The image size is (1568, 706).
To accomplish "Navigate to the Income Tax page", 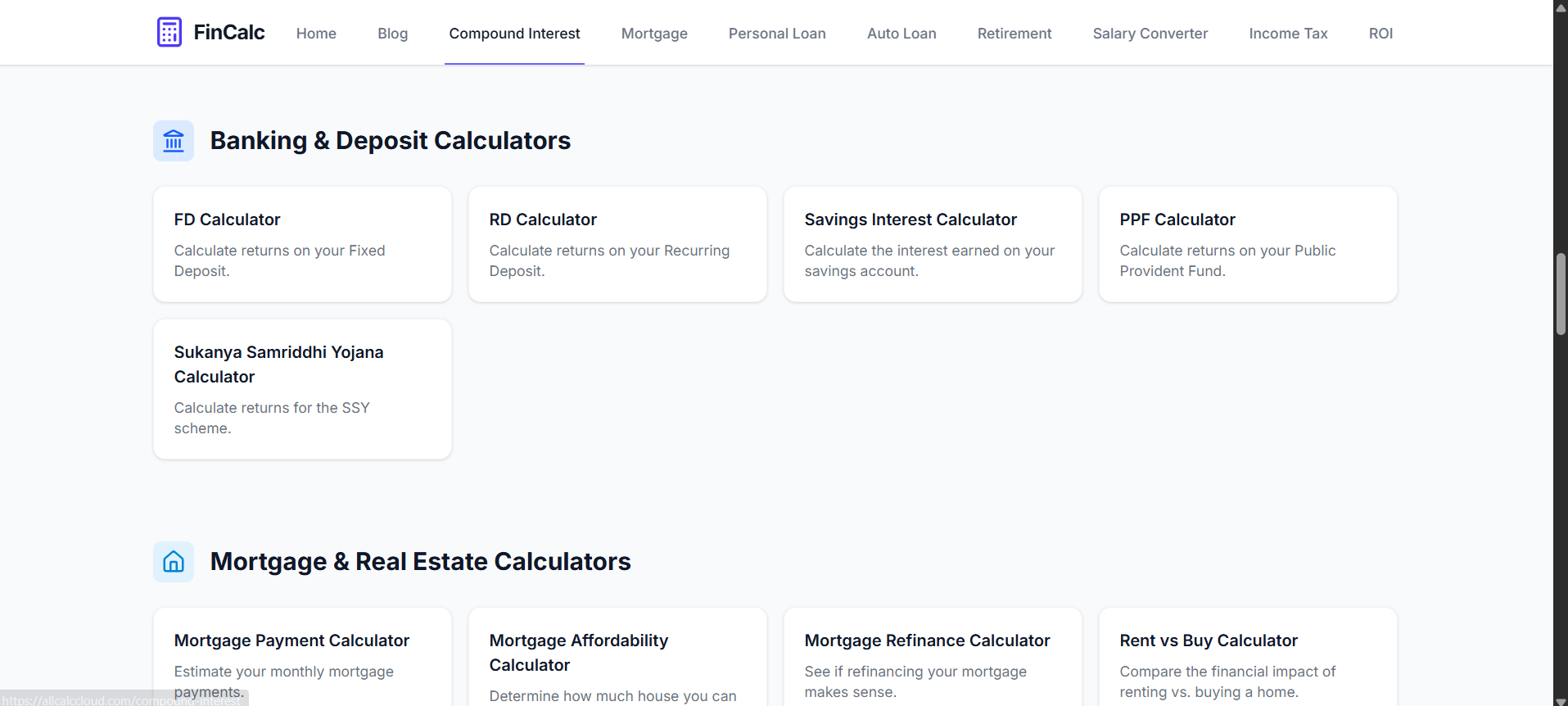I will tap(1287, 34).
